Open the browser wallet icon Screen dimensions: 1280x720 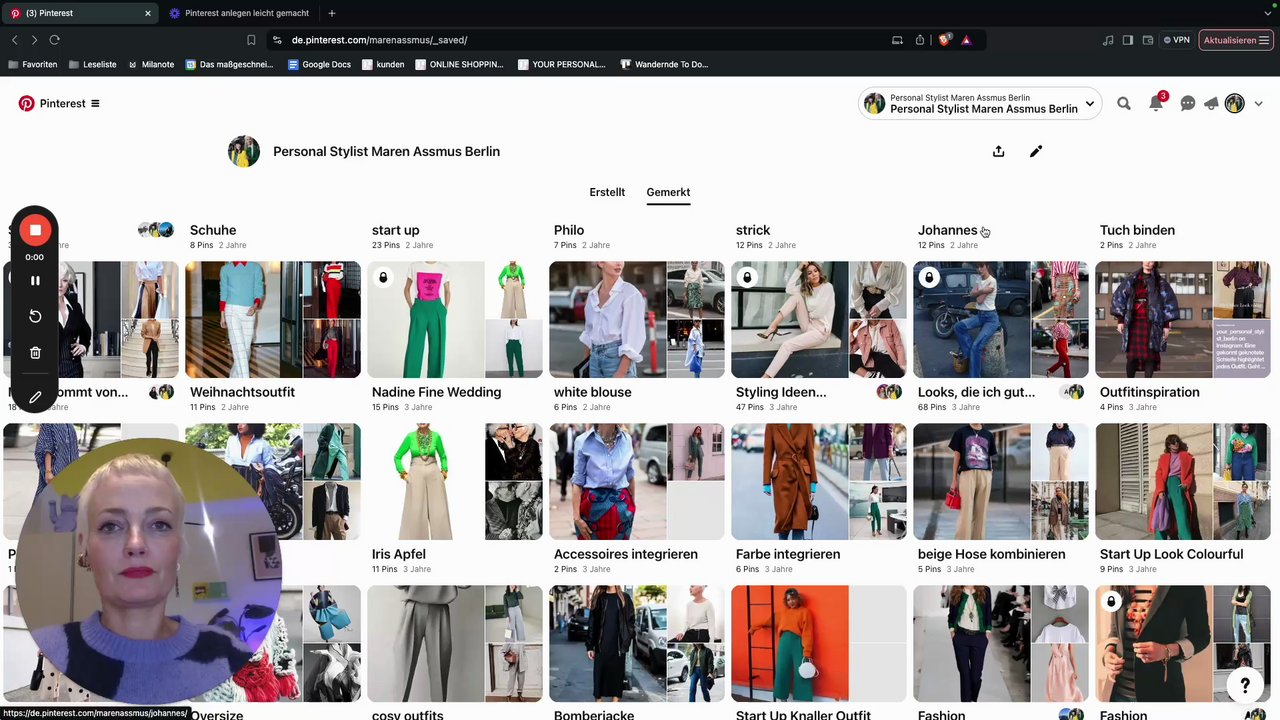pyautogui.click(x=1147, y=40)
